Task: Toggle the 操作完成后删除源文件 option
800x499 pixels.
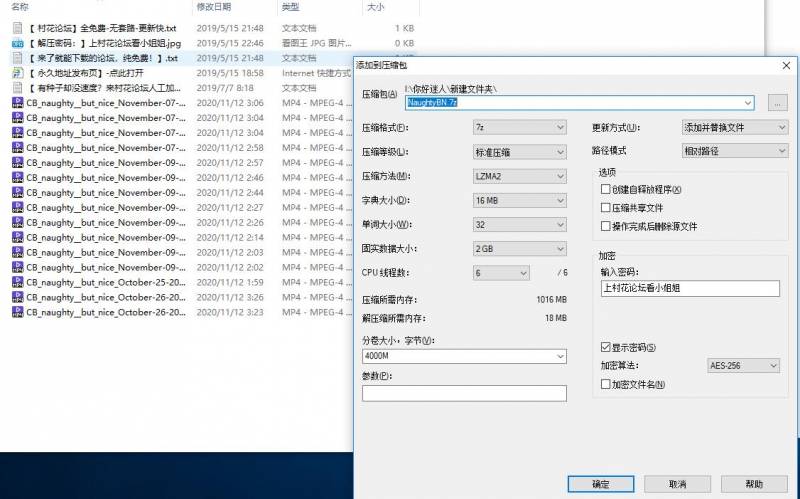Action: pos(606,226)
